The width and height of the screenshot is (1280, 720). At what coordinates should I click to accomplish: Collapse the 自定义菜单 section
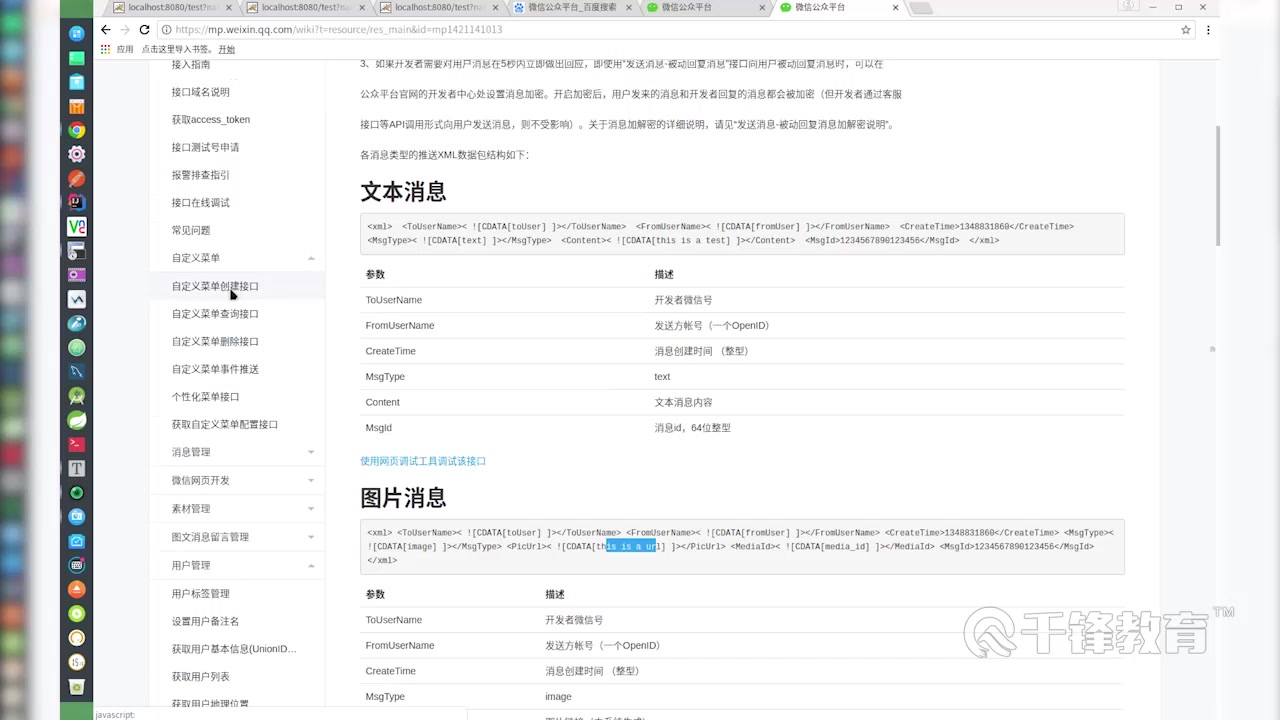[x=311, y=258]
